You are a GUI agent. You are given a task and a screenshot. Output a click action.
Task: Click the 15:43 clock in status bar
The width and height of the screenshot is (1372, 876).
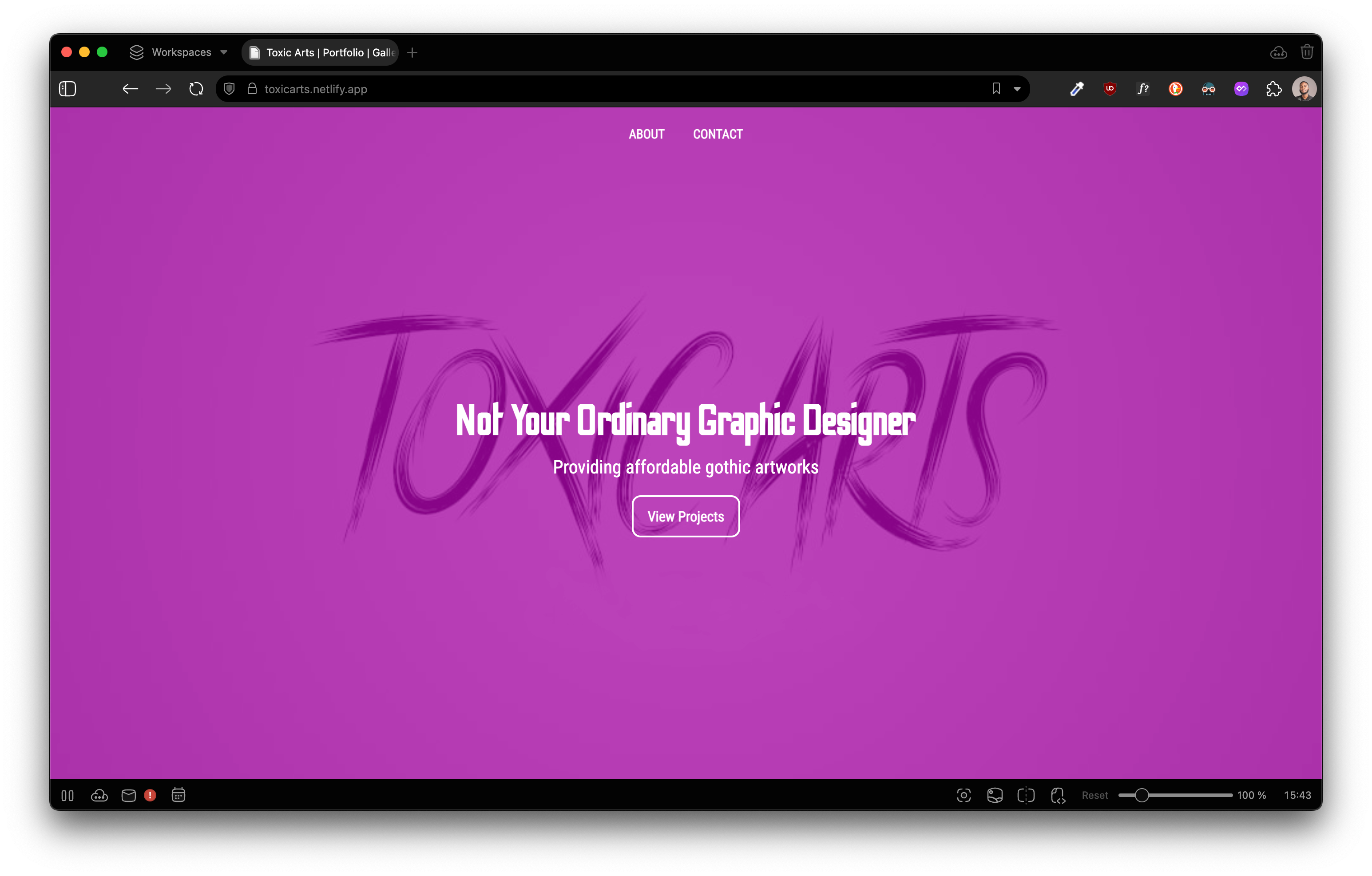(1297, 796)
